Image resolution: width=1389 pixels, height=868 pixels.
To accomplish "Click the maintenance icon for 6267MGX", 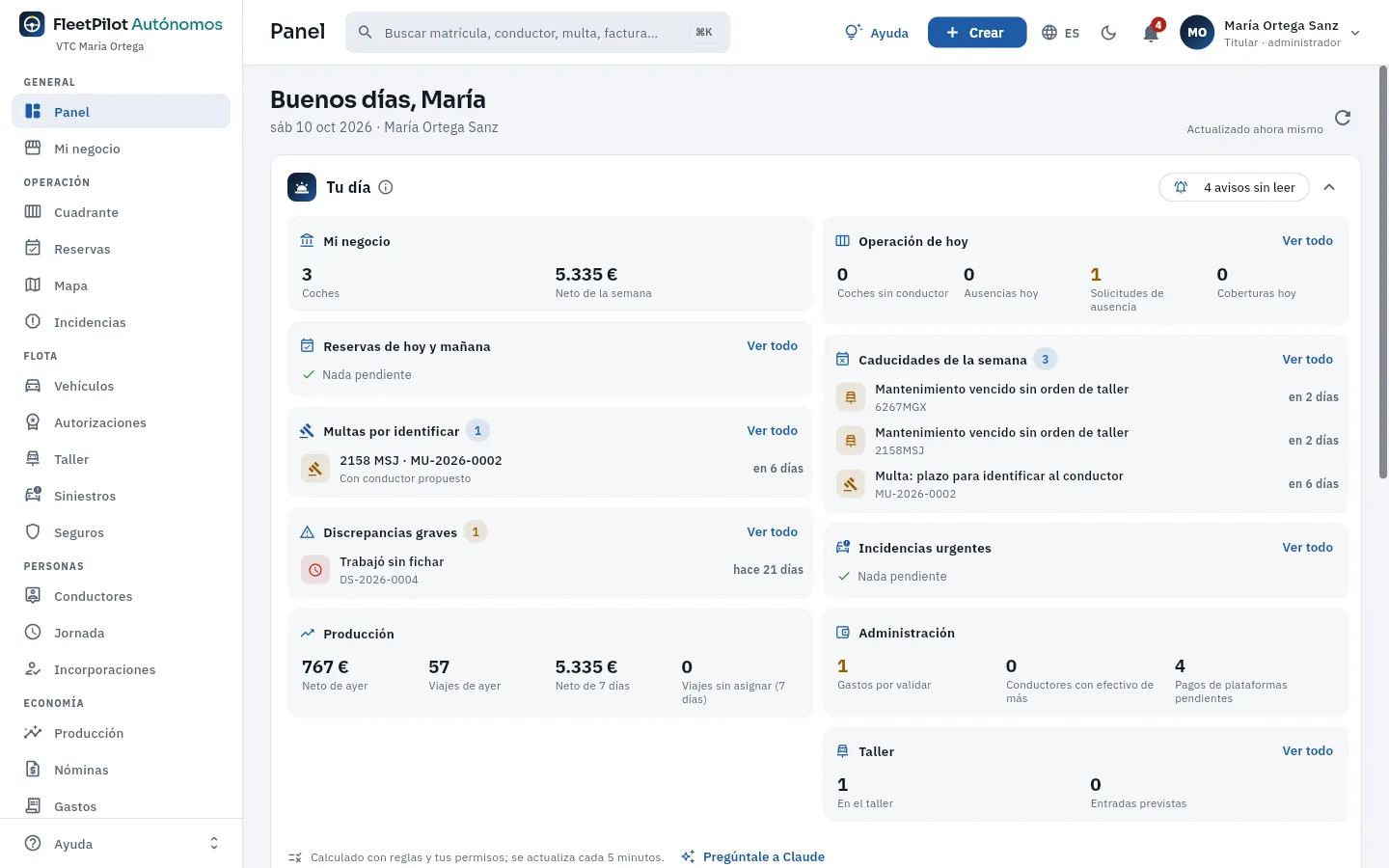I will [850, 397].
